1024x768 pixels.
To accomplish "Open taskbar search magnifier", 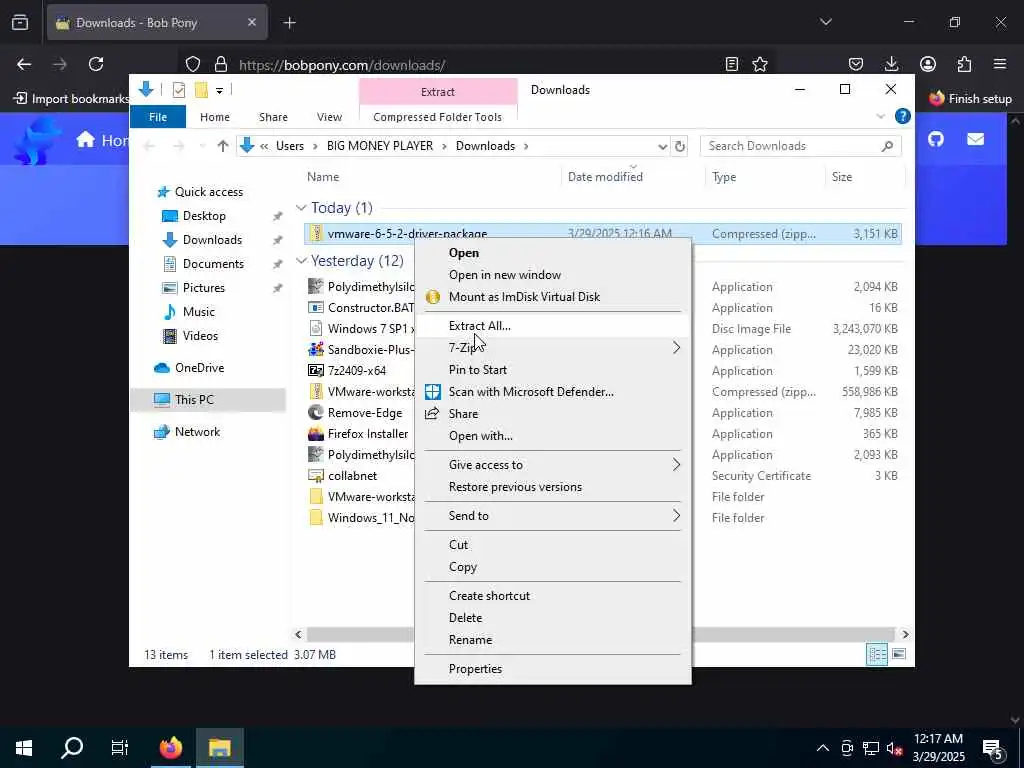I will pos(72,748).
